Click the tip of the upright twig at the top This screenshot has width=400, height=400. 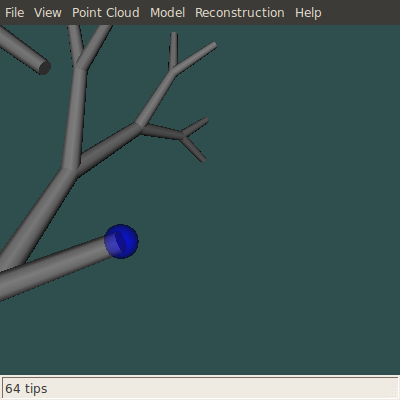click(x=174, y=34)
